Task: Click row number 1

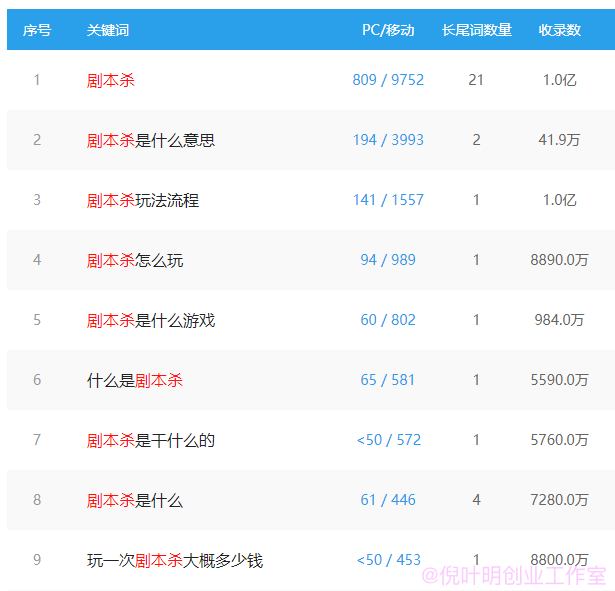Action: tap(37, 80)
